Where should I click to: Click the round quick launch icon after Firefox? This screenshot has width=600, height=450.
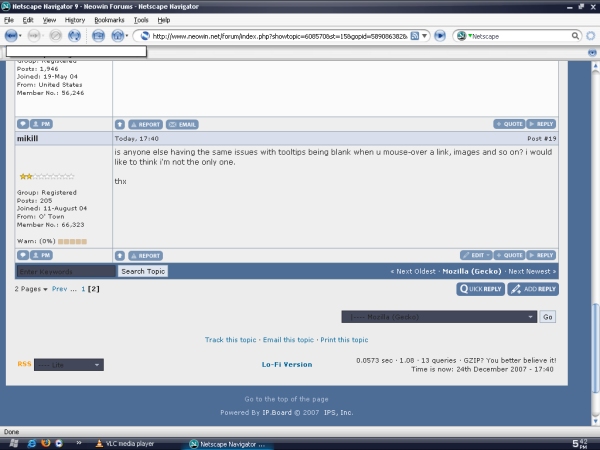[59, 443]
